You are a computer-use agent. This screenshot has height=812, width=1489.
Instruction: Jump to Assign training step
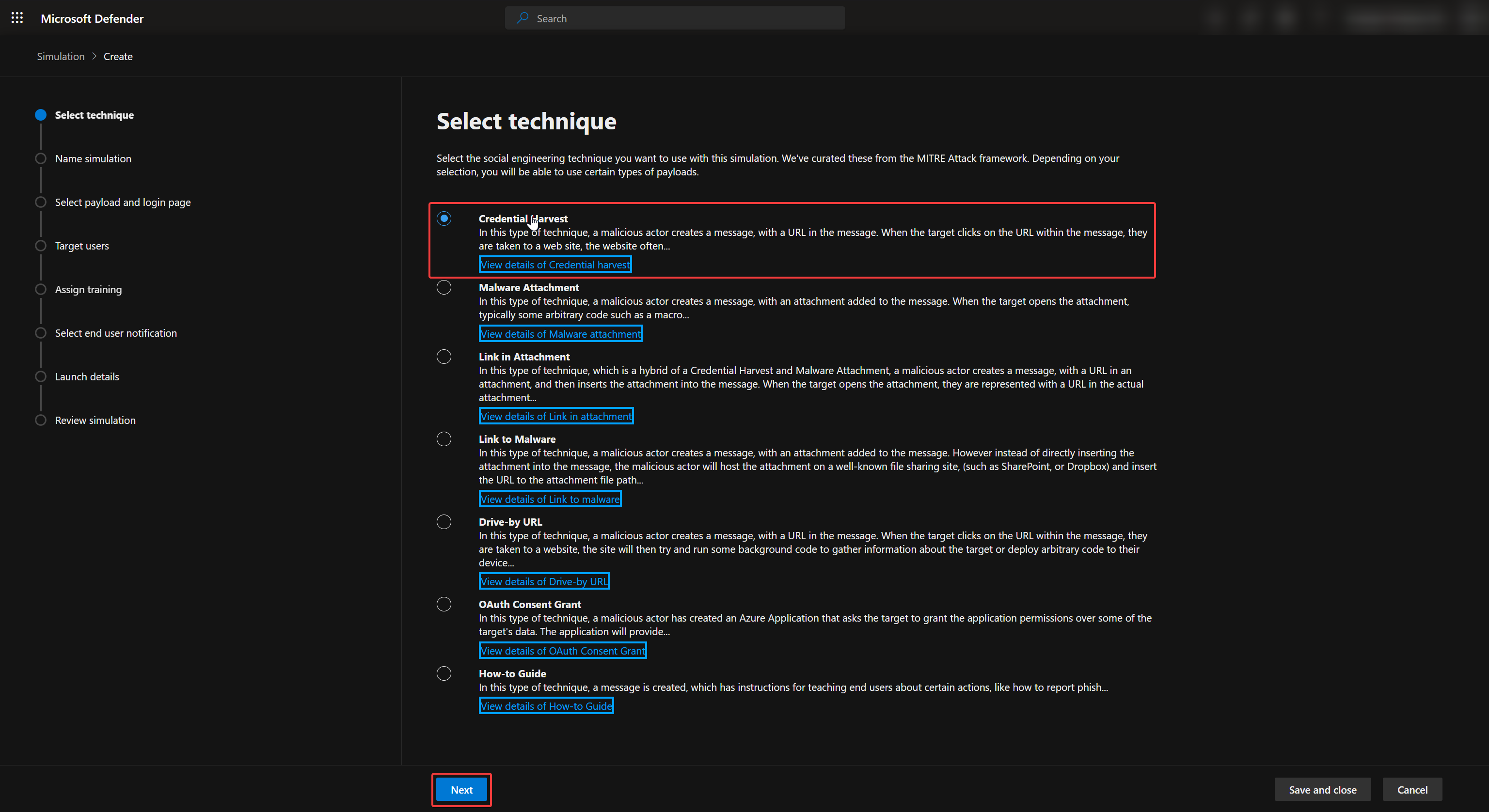click(x=88, y=290)
